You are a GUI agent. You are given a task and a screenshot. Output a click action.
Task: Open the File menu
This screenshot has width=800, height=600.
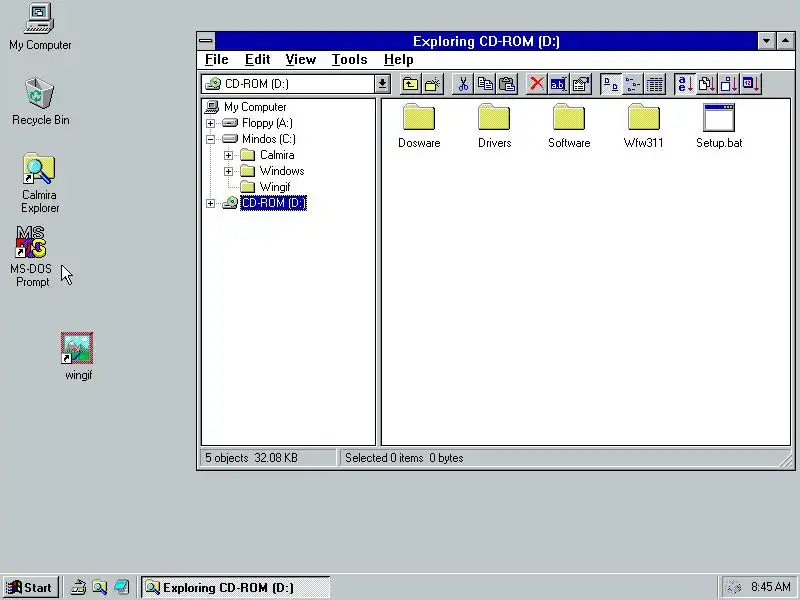pos(216,60)
